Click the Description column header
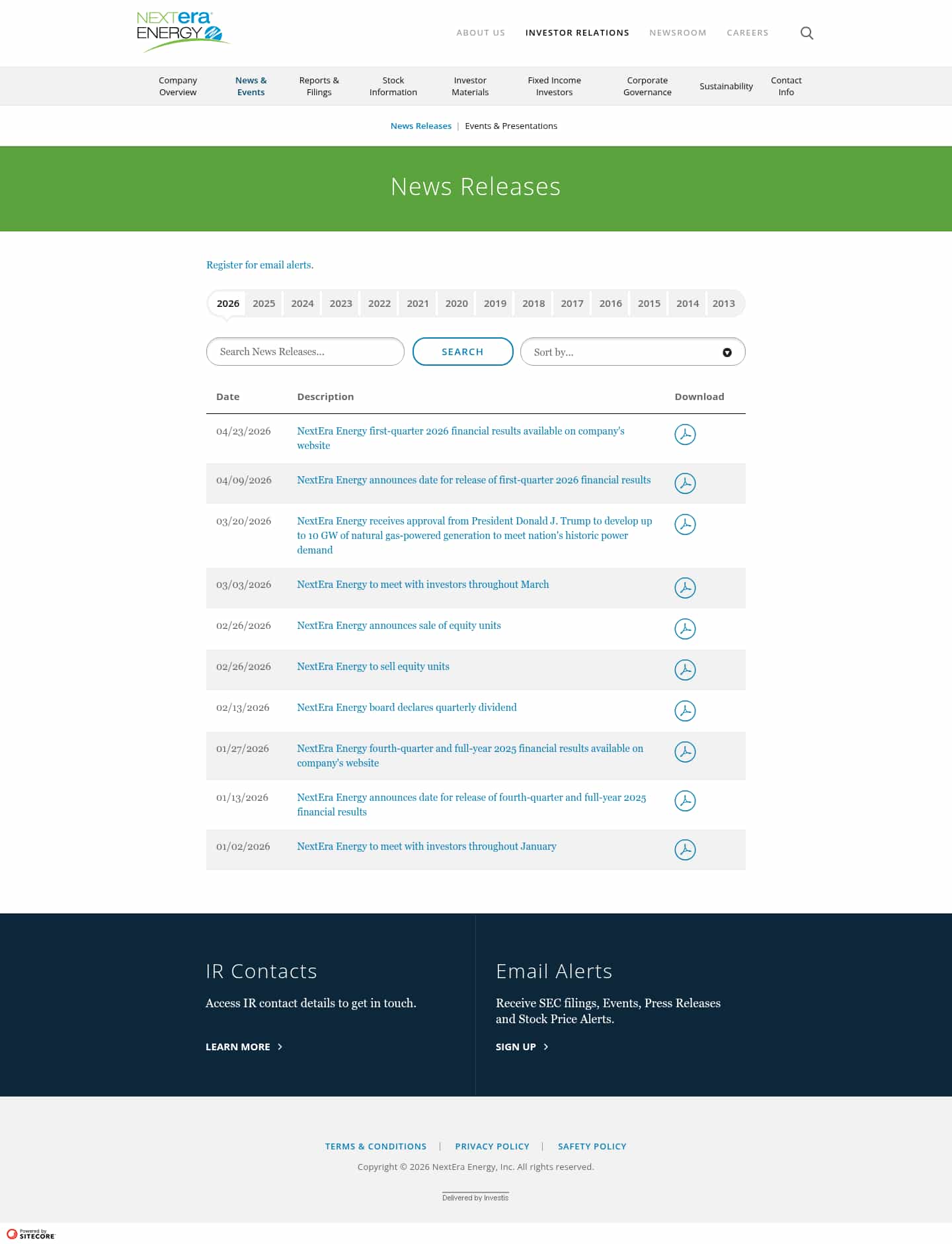 325,397
